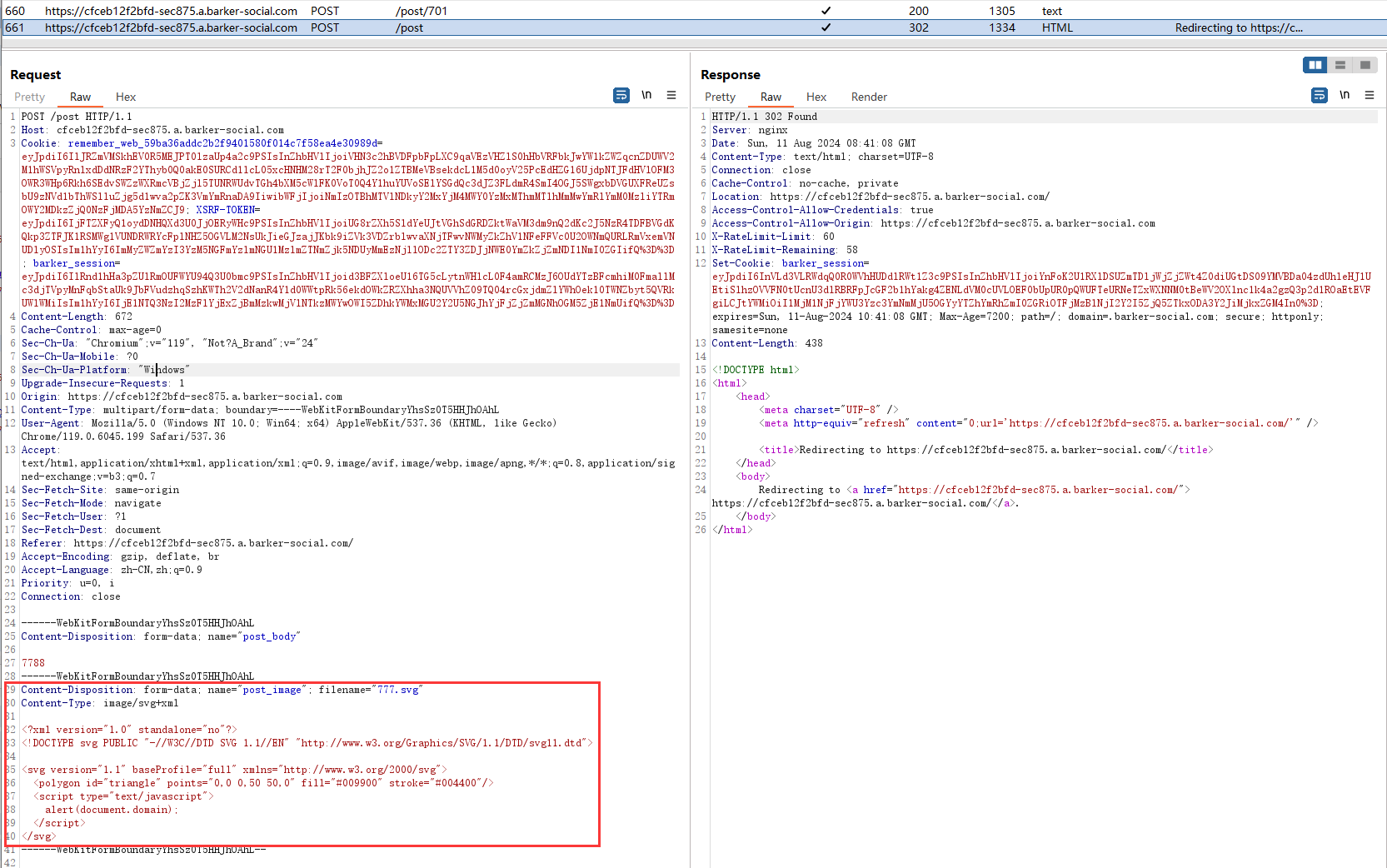Click the Host header in the request

pyautogui.click(x=152, y=130)
